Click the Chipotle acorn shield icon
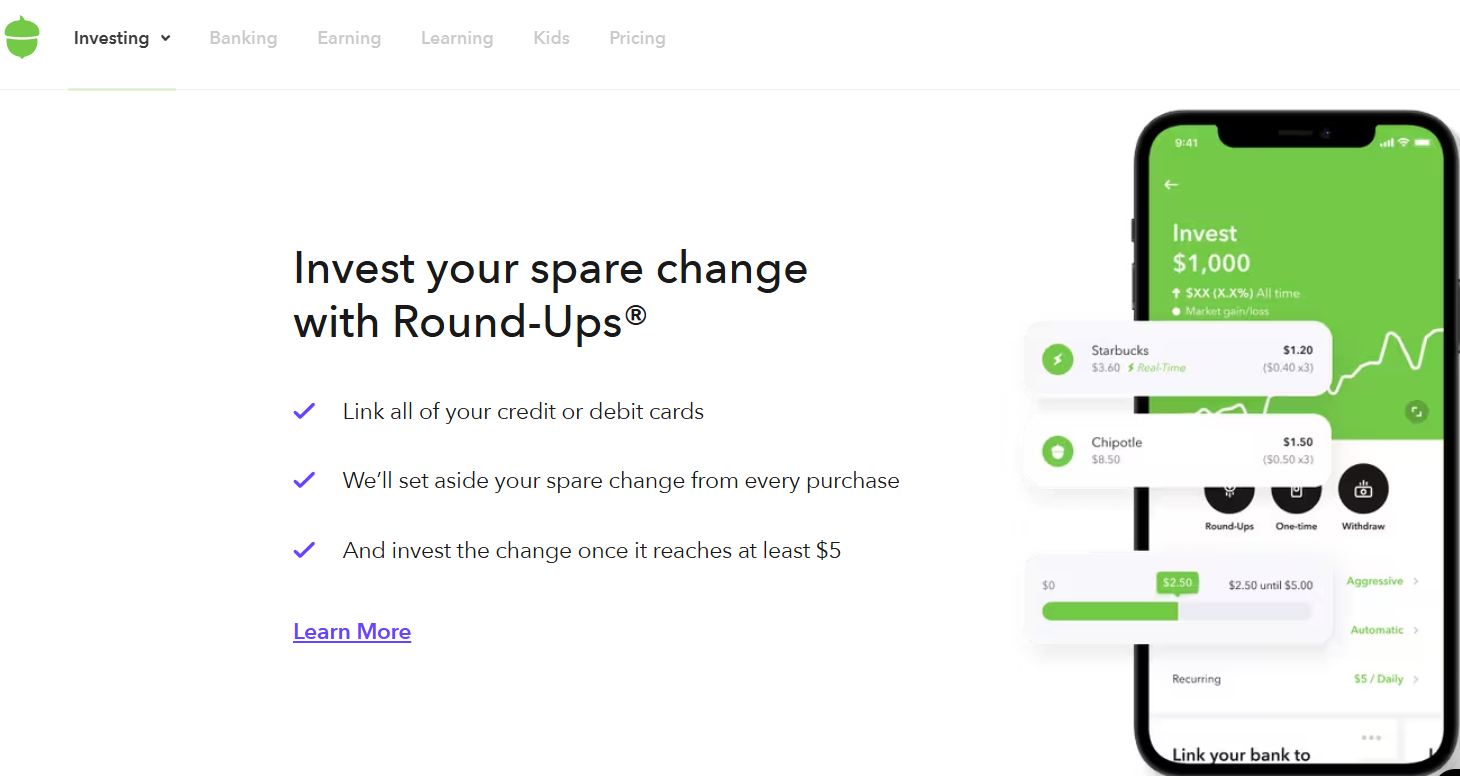Screen dimensions: 1460x776 pyautogui.click(x=1058, y=451)
